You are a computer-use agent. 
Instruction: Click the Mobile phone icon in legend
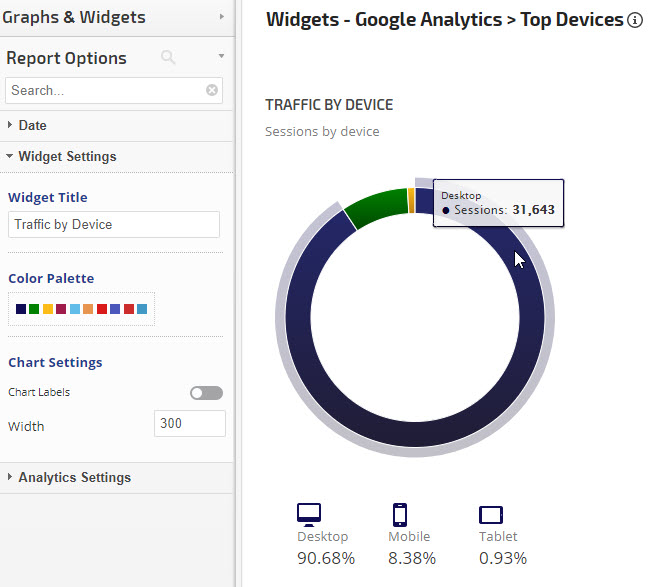pyautogui.click(x=400, y=515)
